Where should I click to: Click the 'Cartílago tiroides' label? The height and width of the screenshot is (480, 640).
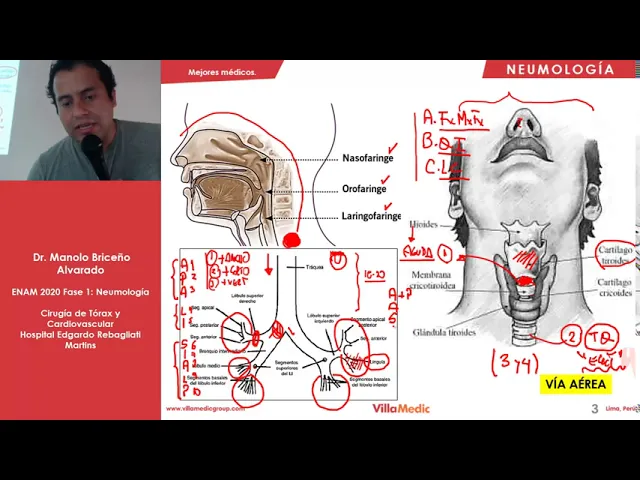click(615, 255)
